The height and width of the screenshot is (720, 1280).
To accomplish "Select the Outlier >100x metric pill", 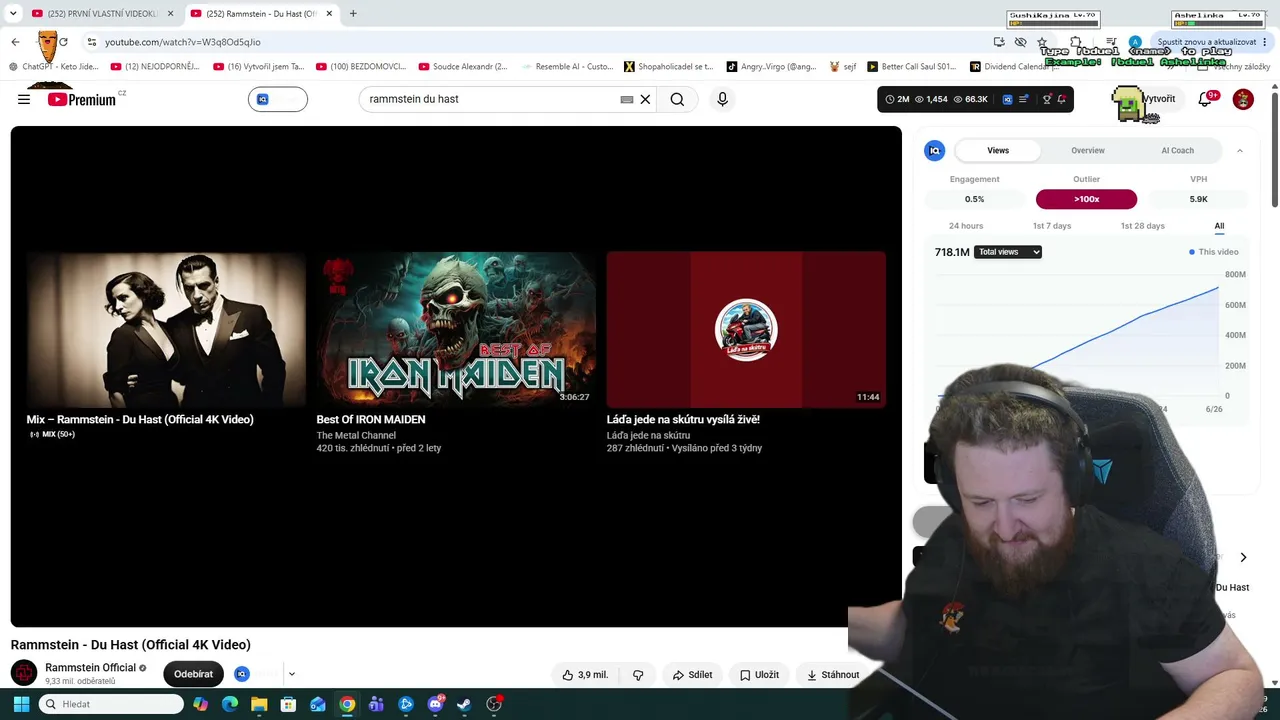I will (1086, 199).
